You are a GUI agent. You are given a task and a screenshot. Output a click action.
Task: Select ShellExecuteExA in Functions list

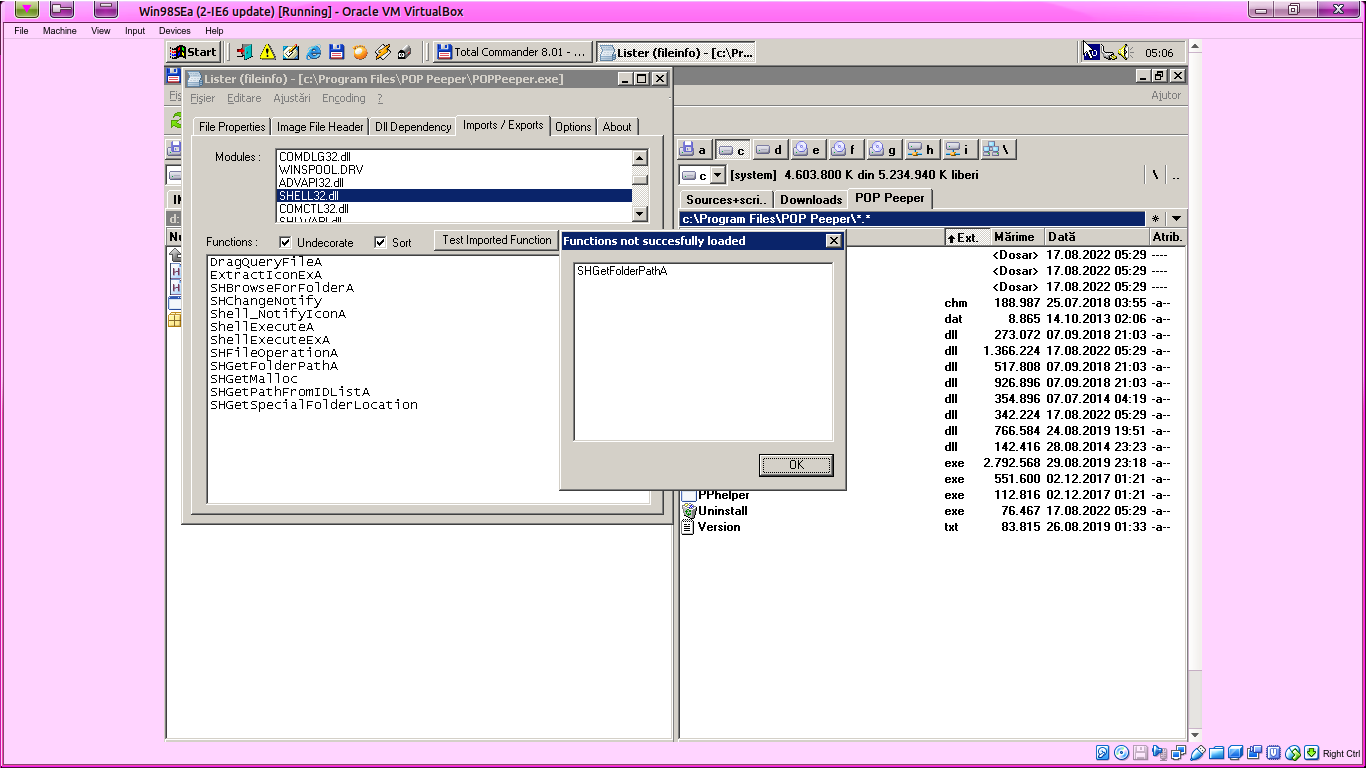(270, 340)
